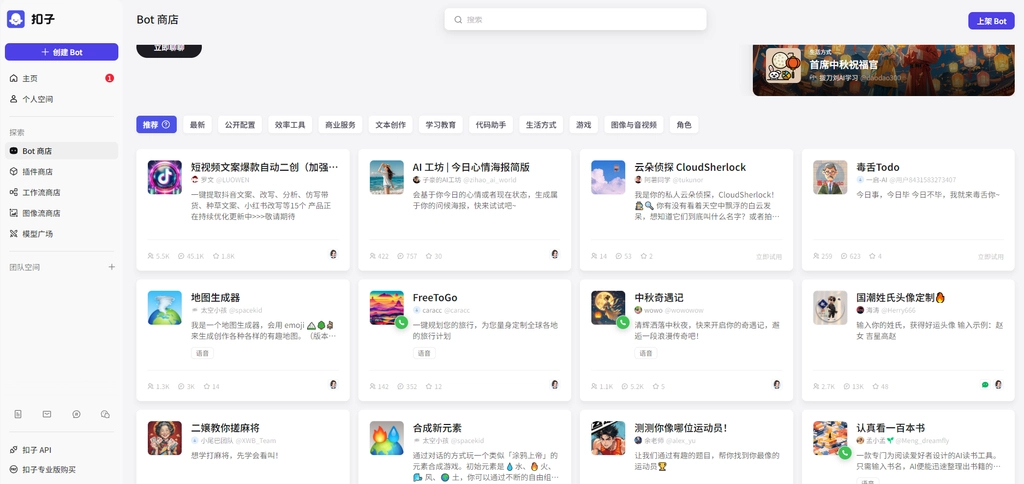Click the red notification badge on 主页
Image resolution: width=1024 pixels, height=484 pixels.
pos(110,78)
